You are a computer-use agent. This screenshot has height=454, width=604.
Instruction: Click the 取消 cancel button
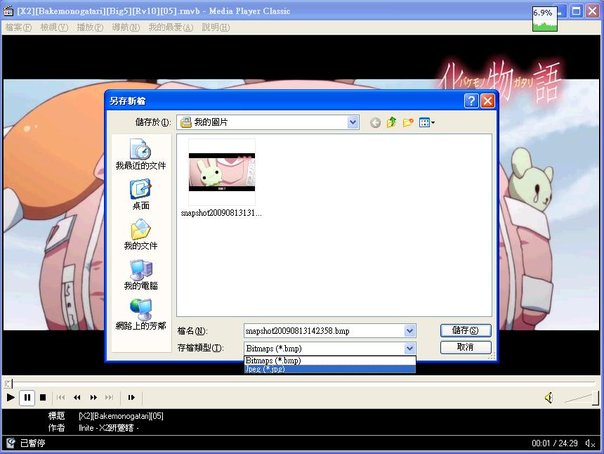[465, 347]
